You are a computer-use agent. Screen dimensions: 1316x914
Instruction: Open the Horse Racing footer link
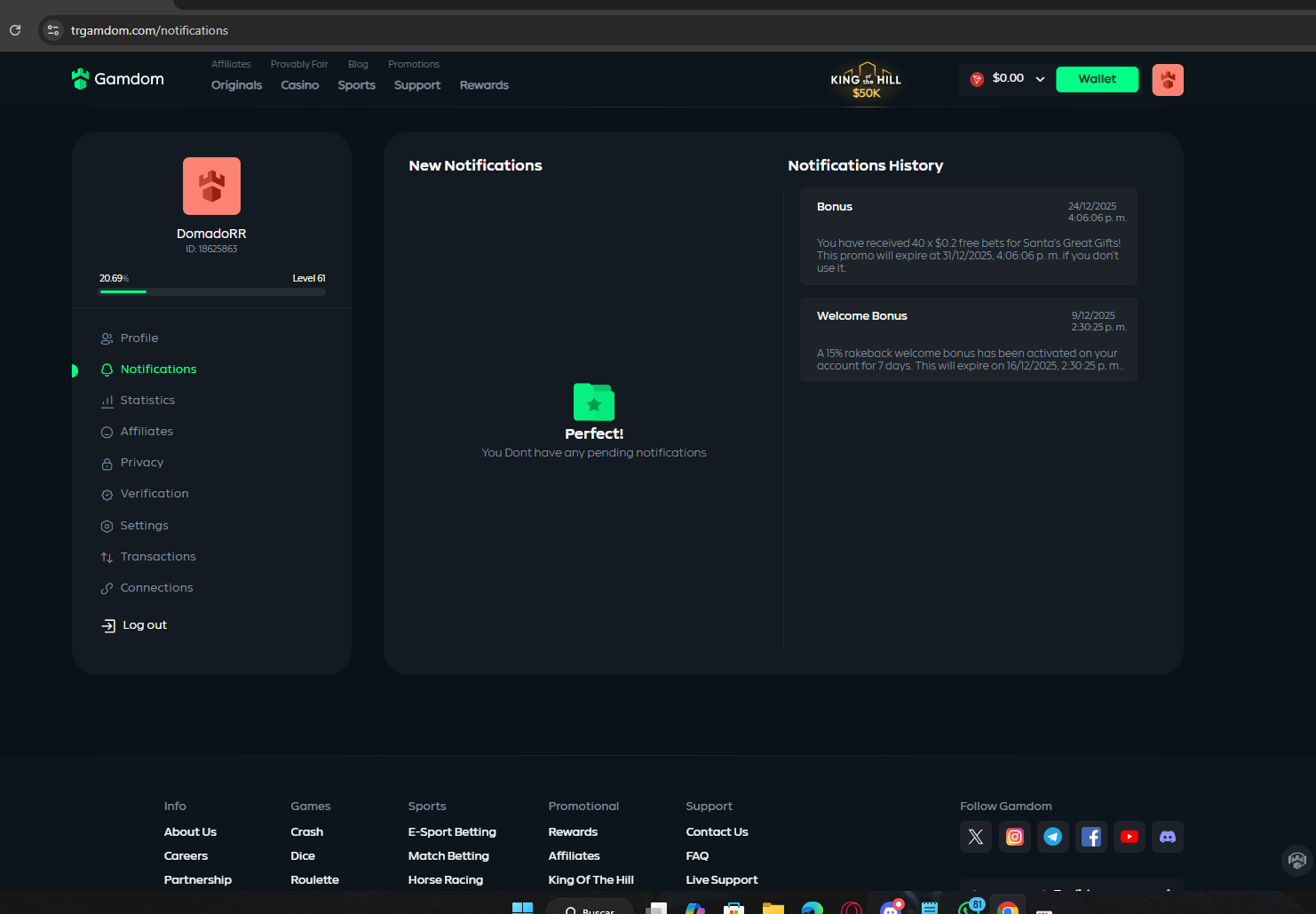point(446,880)
